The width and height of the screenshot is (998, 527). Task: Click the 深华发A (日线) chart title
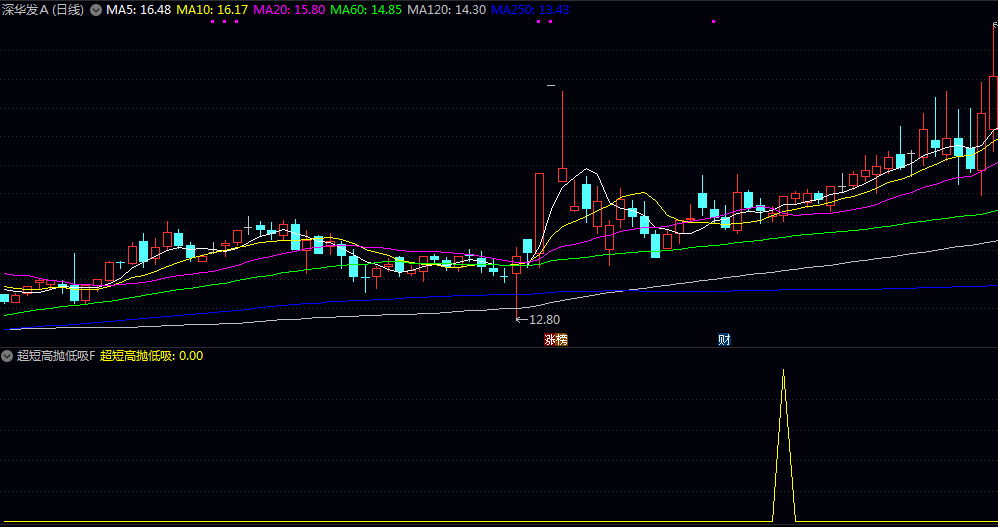43,10
